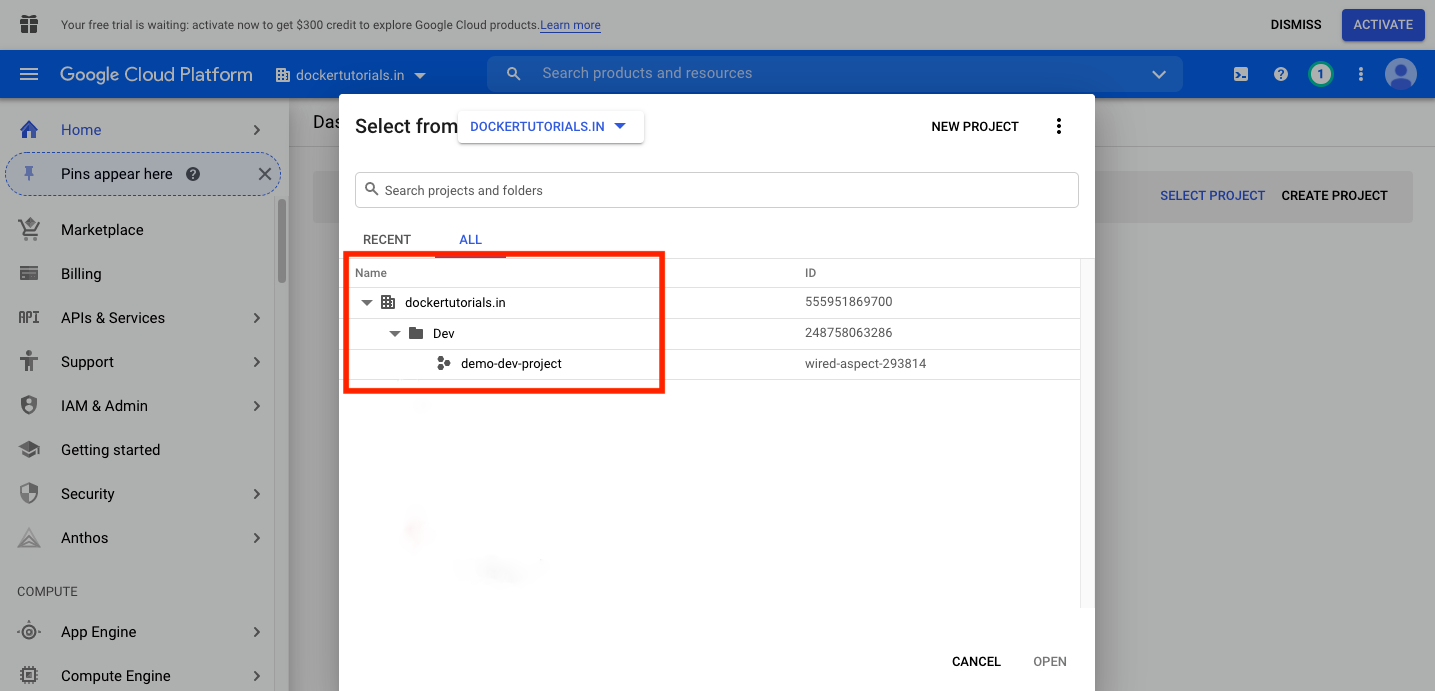The image size is (1435, 691).
Task: Open the top bar three-dot settings menu
Action: pyautogui.click(x=1361, y=74)
